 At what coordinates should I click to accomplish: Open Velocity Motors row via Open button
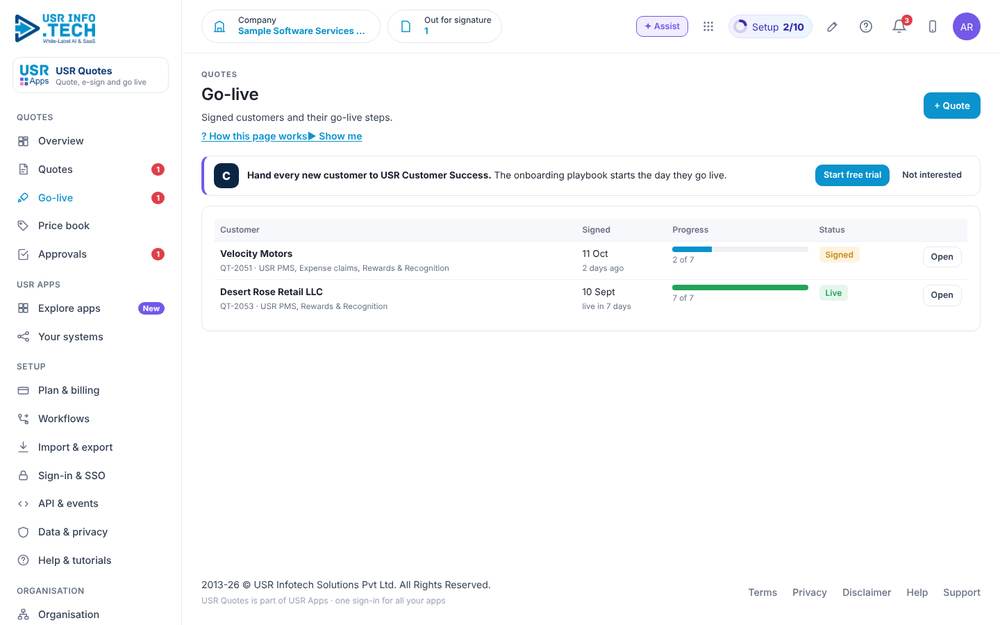(x=941, y=257)
